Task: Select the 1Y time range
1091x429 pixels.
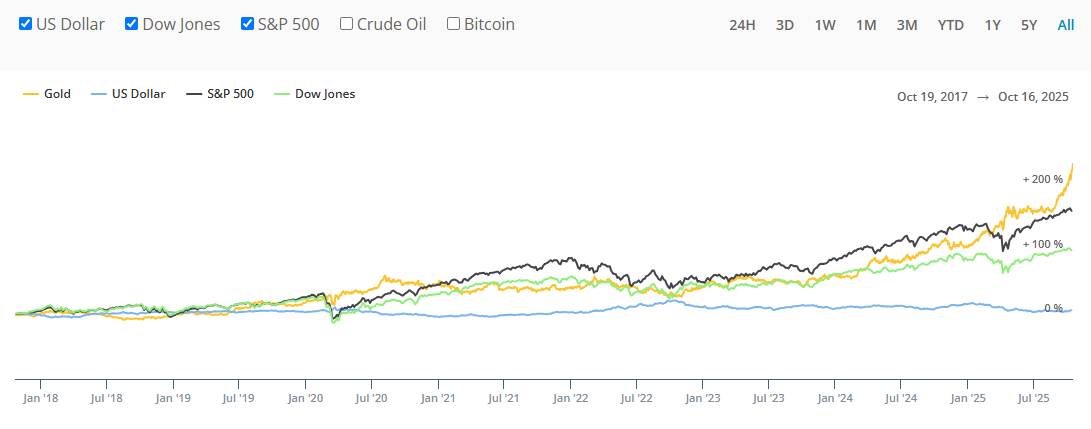Action: 992,25
